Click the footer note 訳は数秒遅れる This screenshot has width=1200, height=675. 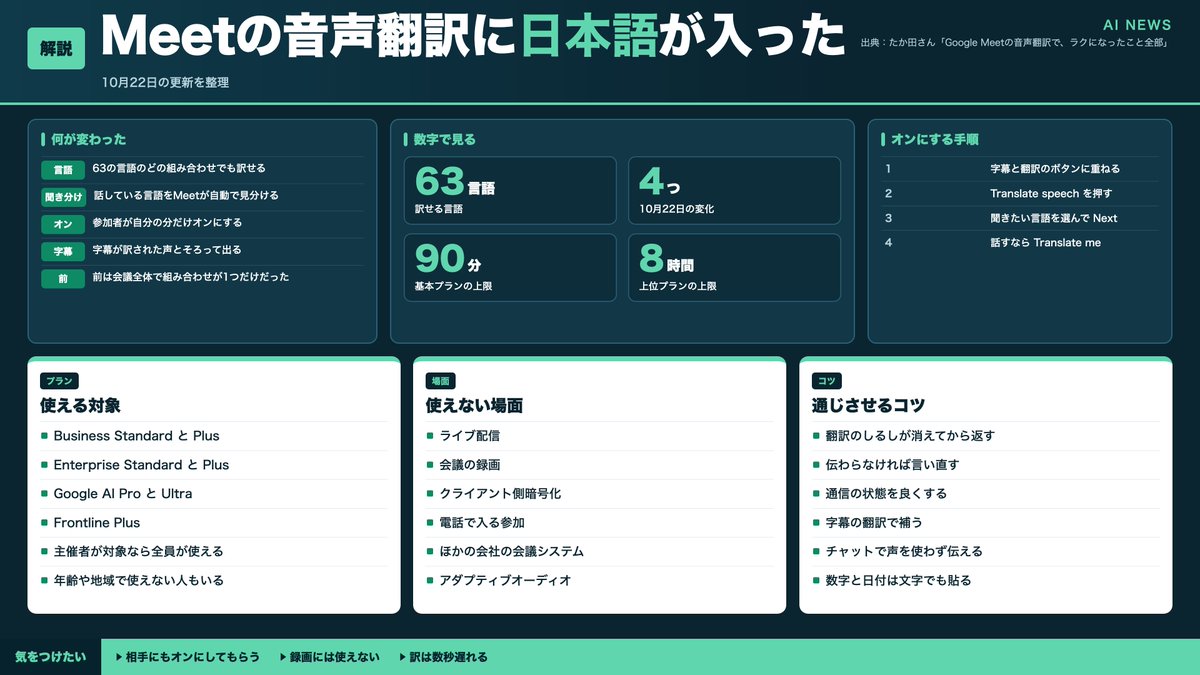pos(443,657)
